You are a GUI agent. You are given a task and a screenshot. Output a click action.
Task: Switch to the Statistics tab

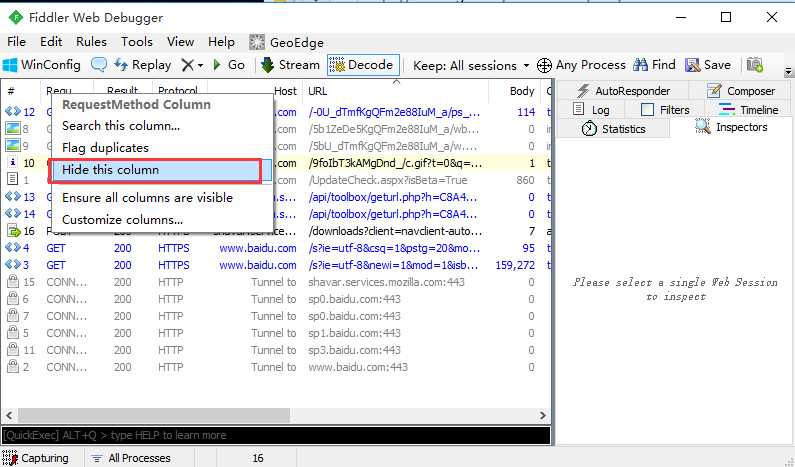coord(613,129)
